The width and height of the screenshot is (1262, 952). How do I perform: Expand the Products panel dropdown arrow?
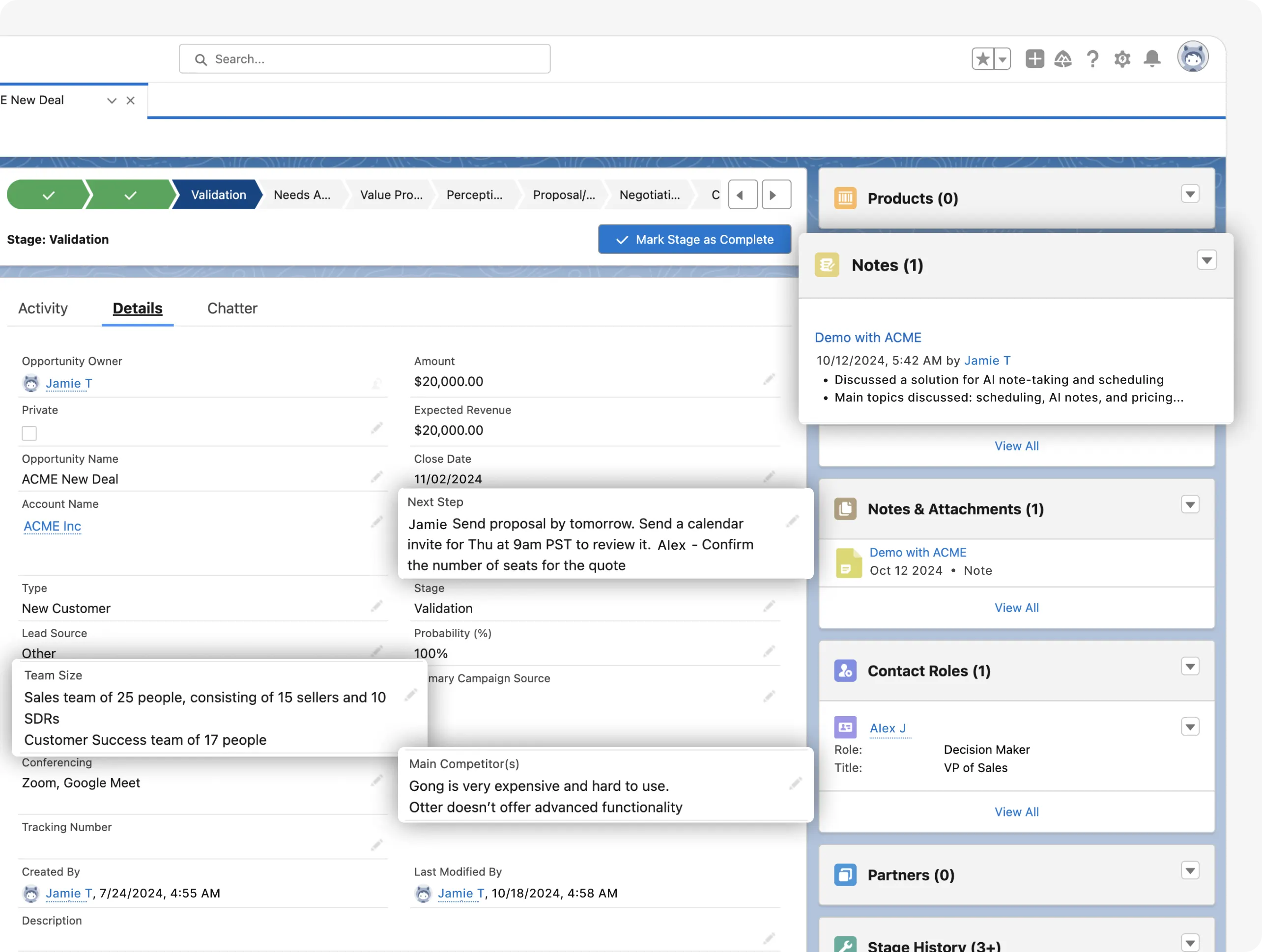1190,194
